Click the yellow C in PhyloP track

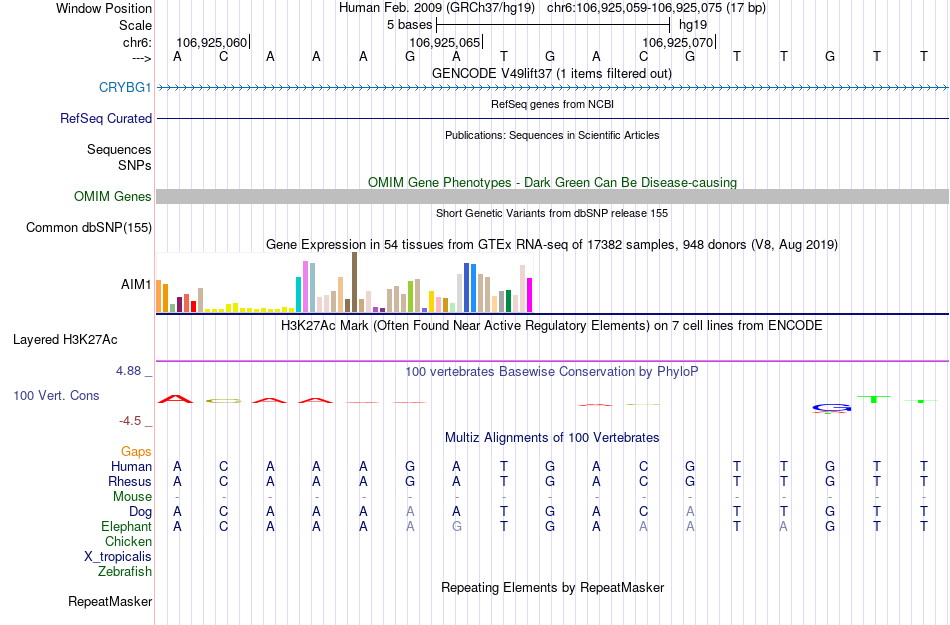pyautogui.click(x=224, y=401)
